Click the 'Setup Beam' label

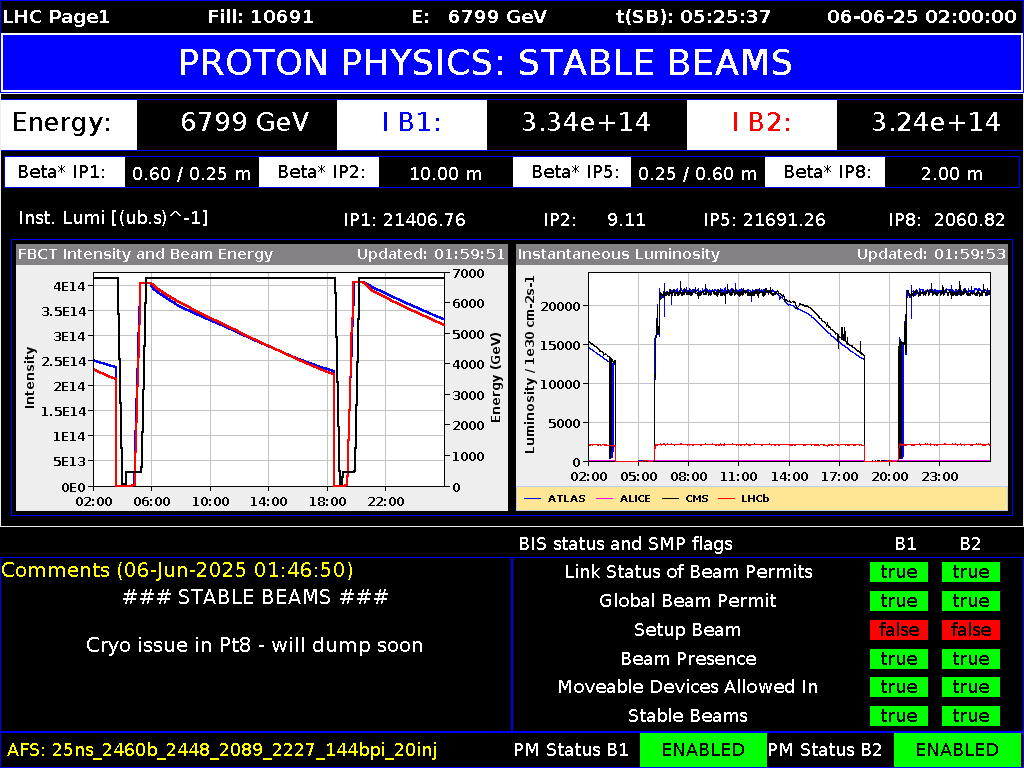coord(688,630)
